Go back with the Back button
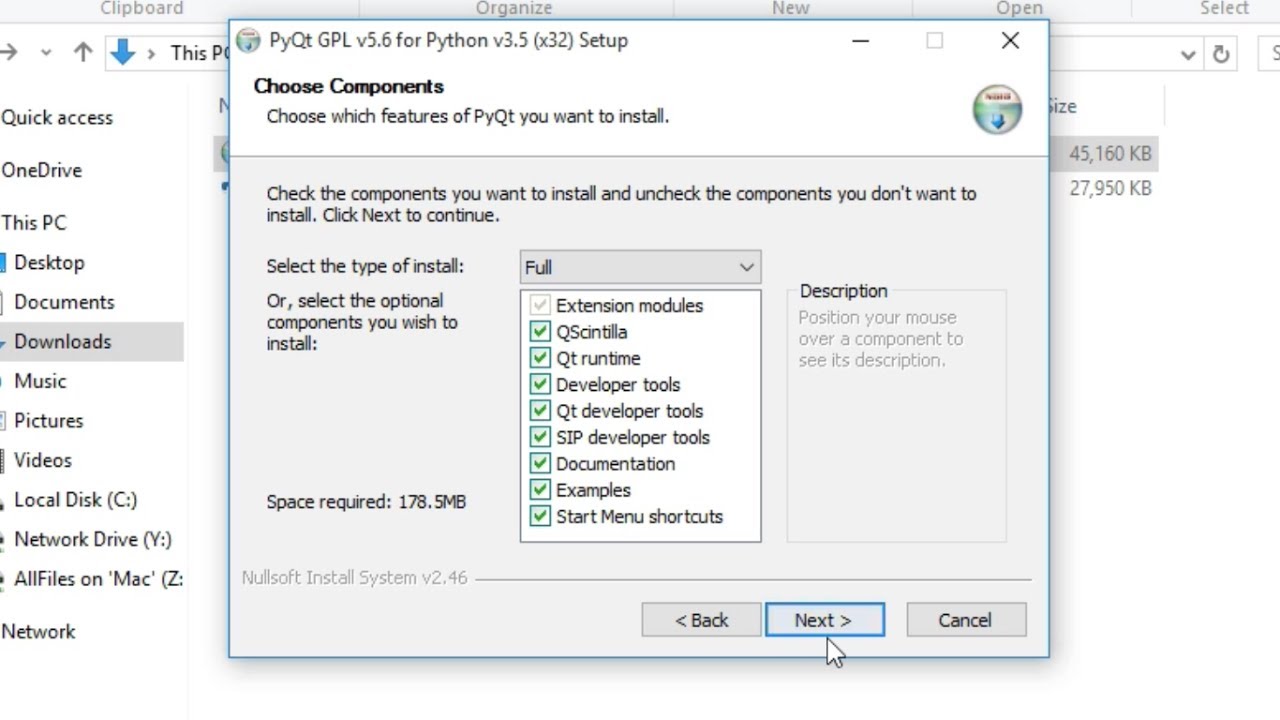This screenshot has width=1280, height=720. (701, 620)
